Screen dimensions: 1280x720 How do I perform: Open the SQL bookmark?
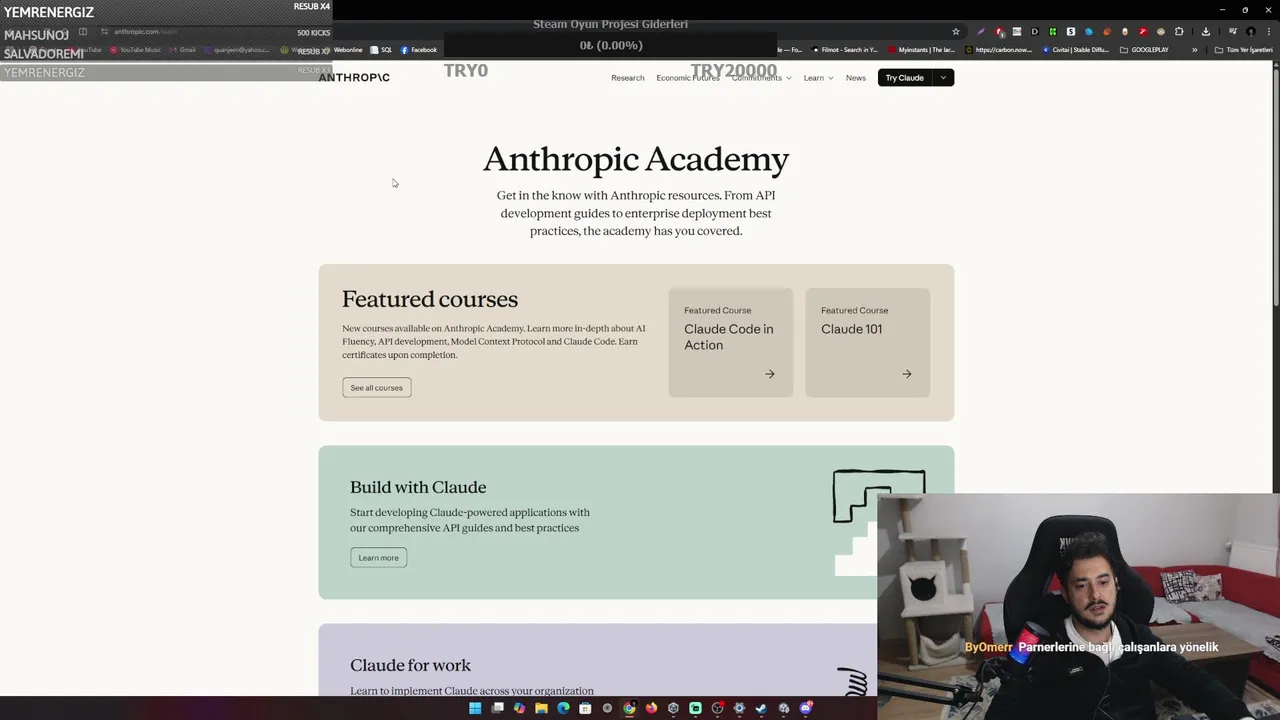coord(381,50)
